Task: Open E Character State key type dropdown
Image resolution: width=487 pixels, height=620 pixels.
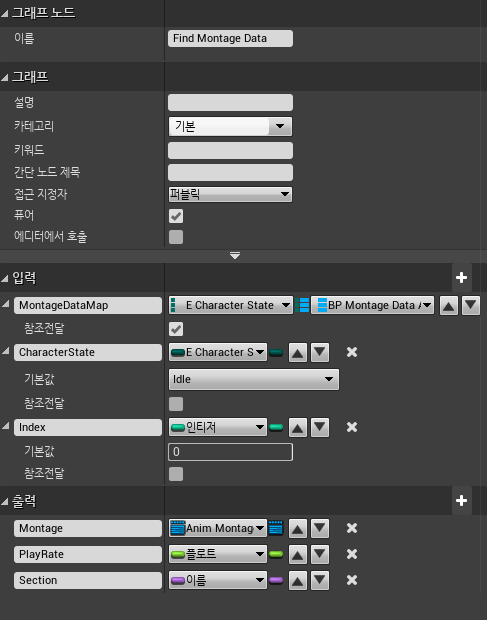Action: 231,305
